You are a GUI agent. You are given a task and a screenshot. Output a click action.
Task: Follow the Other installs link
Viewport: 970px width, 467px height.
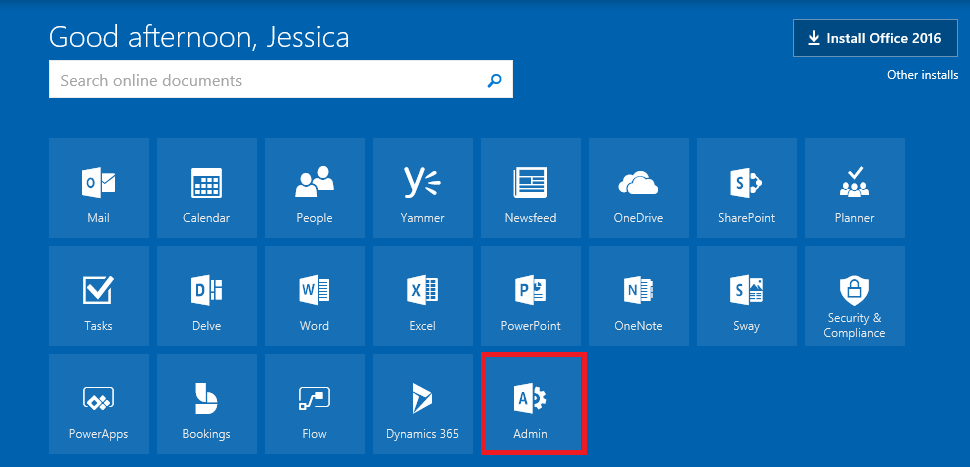pos(922,75)
